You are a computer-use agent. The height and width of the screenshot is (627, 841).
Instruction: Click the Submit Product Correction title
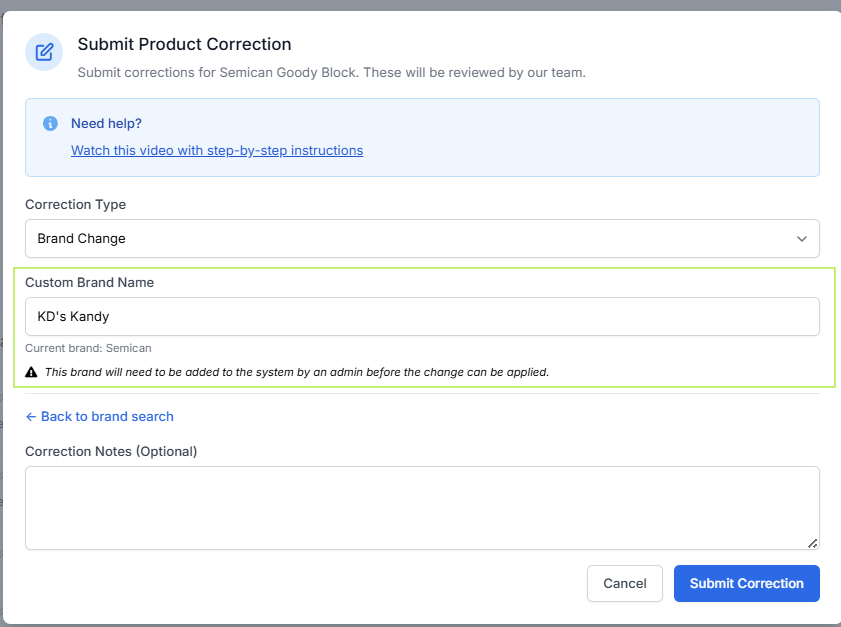coord(184,44)
